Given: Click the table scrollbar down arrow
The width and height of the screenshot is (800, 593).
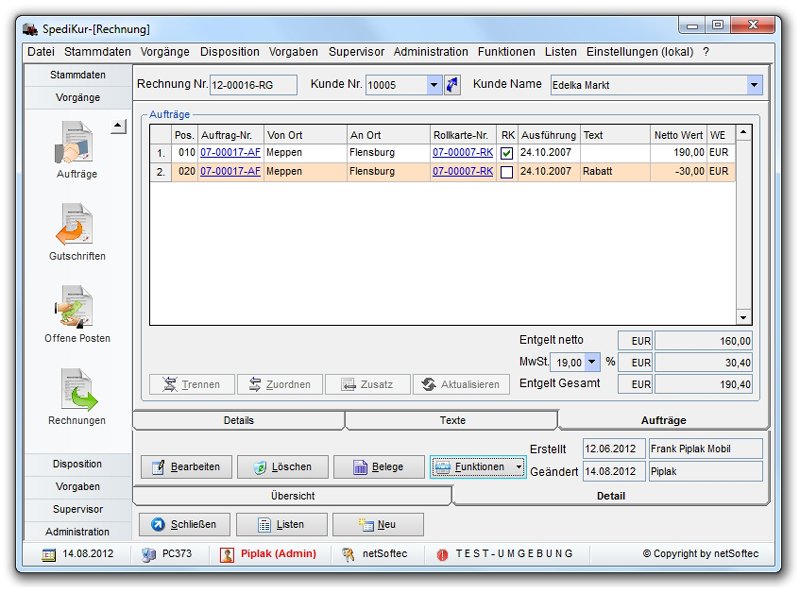Looking at the screenshot, I should [743, 317].
